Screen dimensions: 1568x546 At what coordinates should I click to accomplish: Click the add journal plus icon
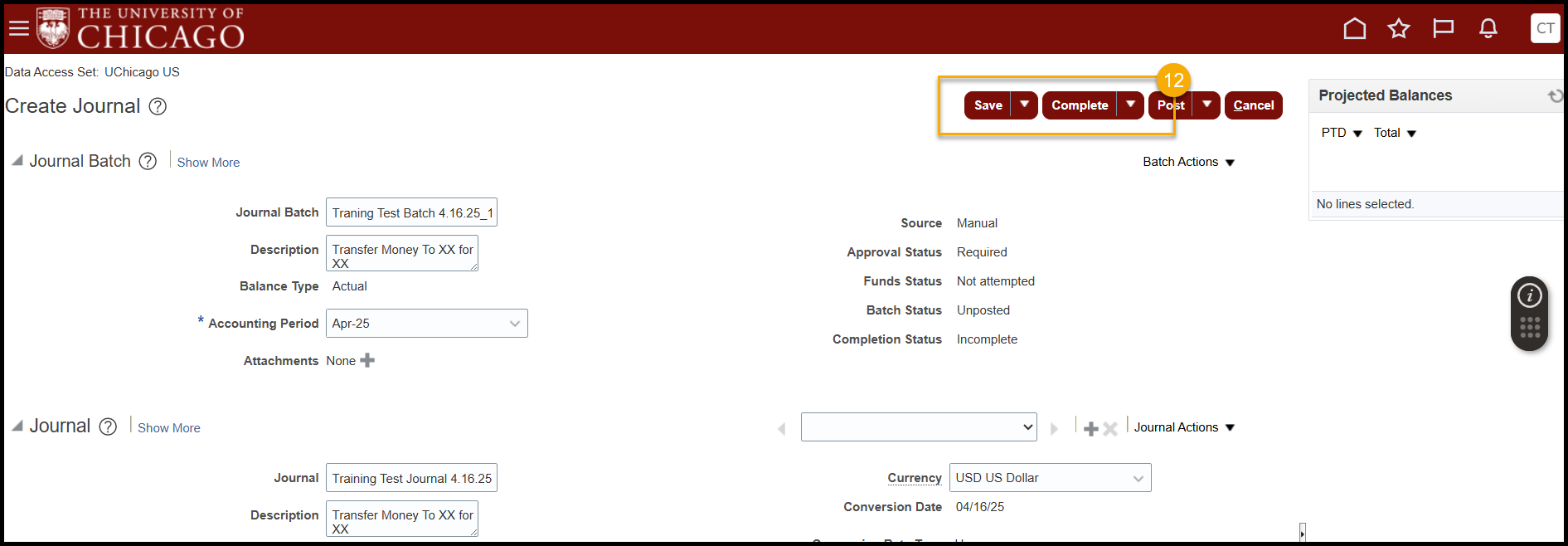click(1091, 428)
